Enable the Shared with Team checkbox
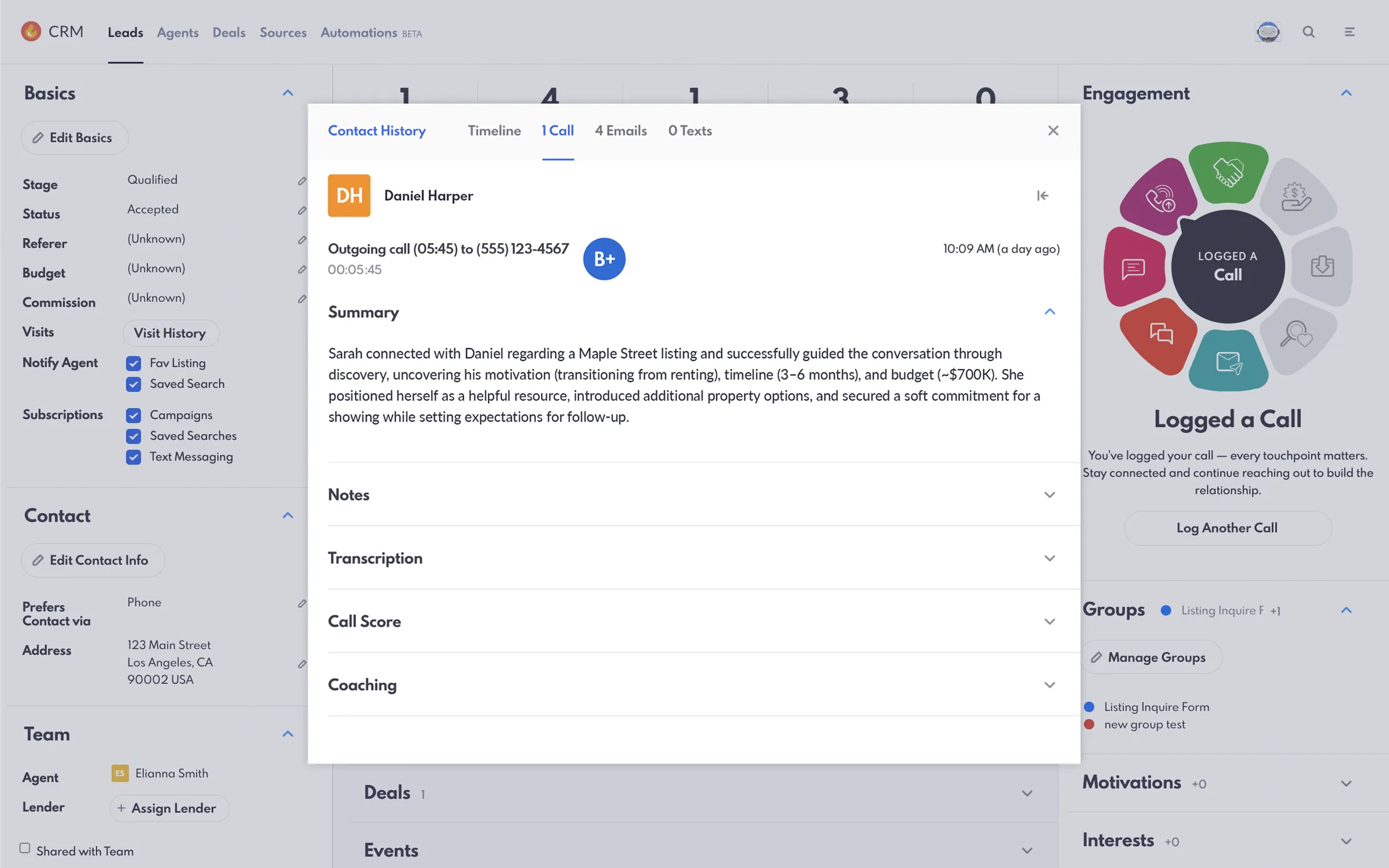The height and width of the screenshot is (868, 1389). pyautogui.click(x=24, y=848)
